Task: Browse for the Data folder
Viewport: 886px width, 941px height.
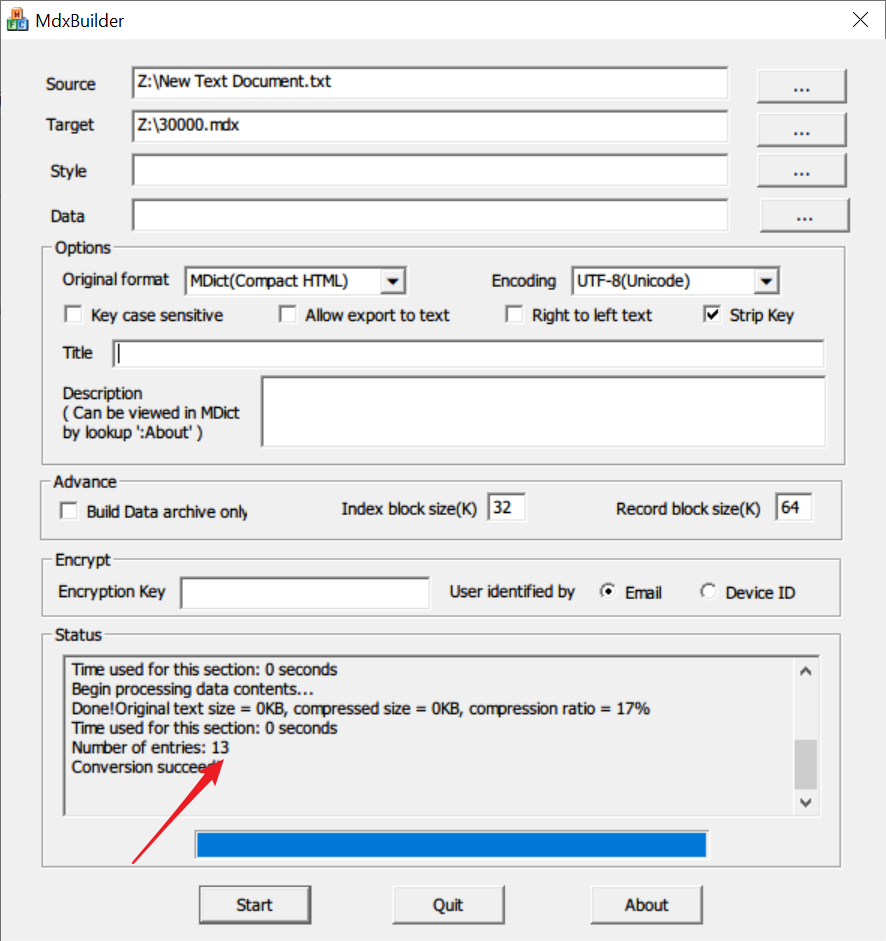Action: click(804, 215)
